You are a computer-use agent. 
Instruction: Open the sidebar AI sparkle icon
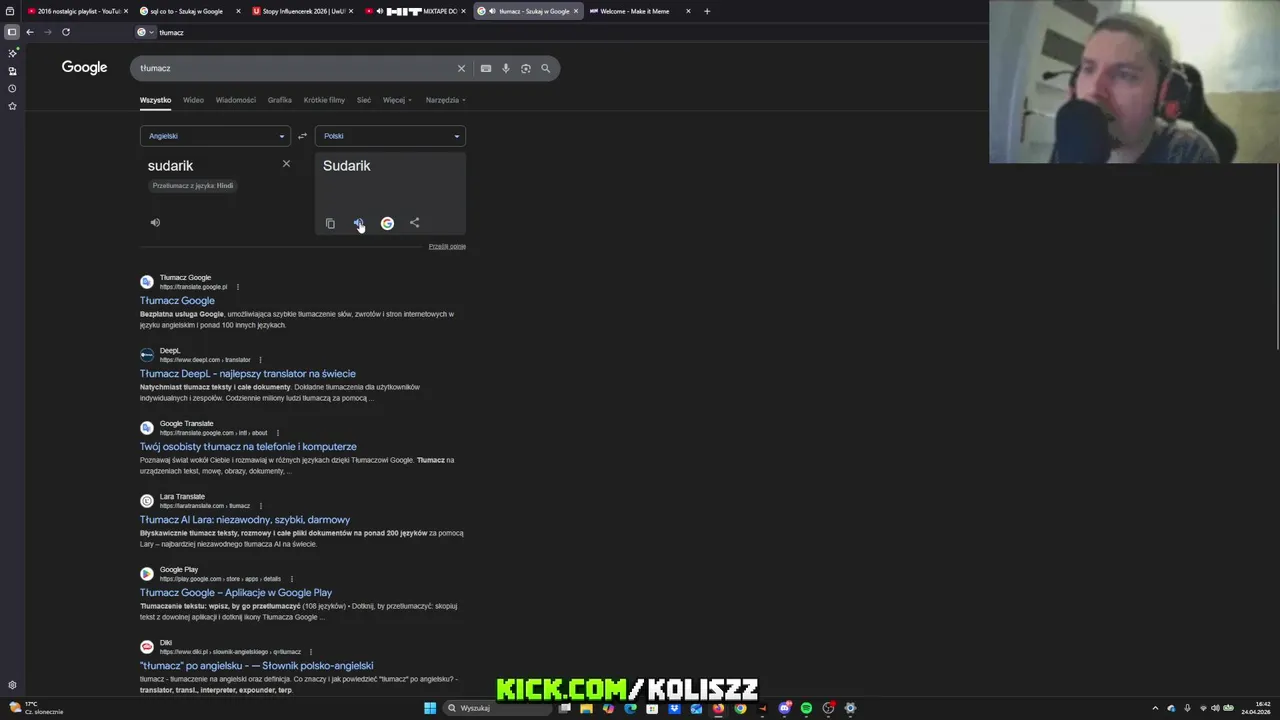pos(12,53)
